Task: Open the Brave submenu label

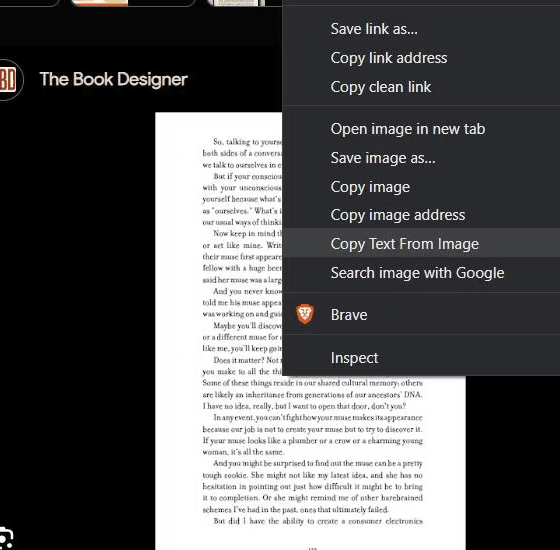Action: tap(349, 315)
